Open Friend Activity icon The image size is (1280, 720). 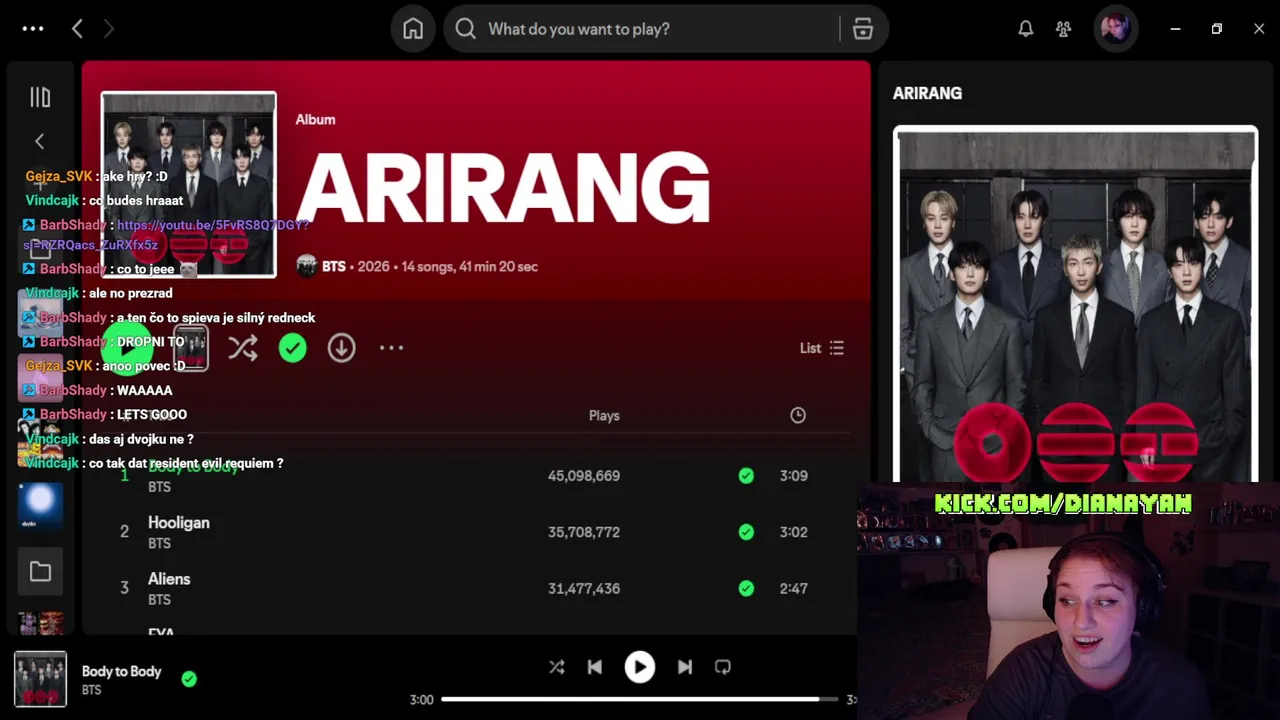click(x=1063, y=29)
